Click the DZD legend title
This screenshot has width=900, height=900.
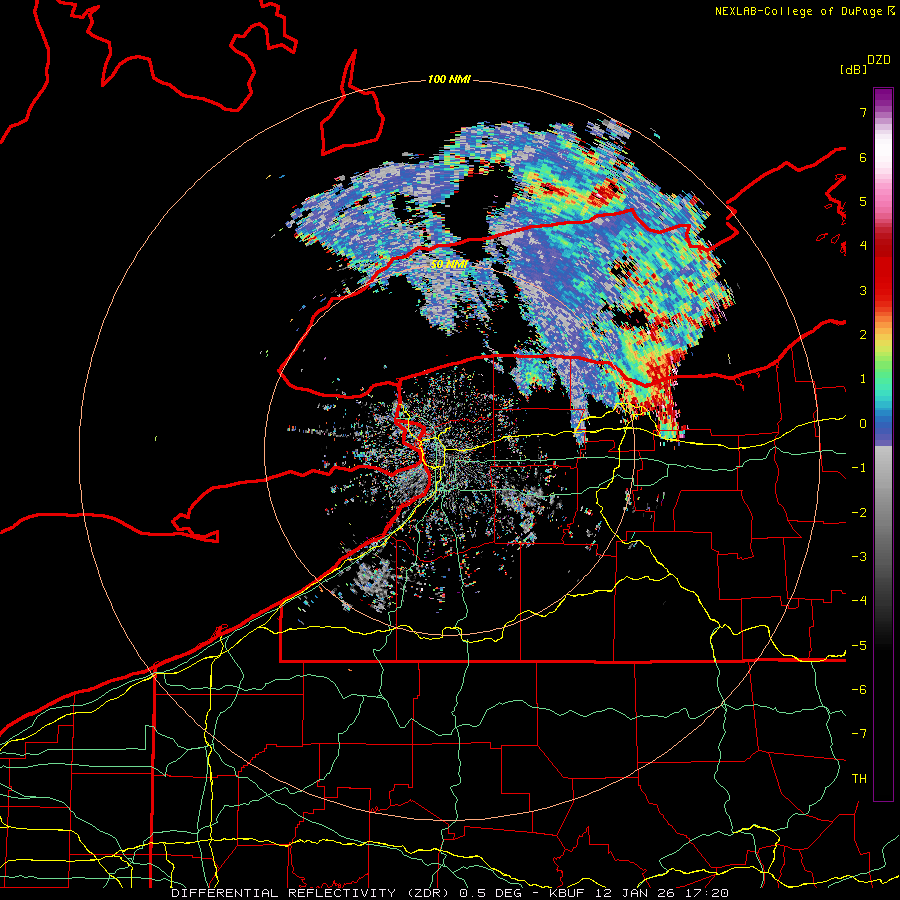[879, 60]
